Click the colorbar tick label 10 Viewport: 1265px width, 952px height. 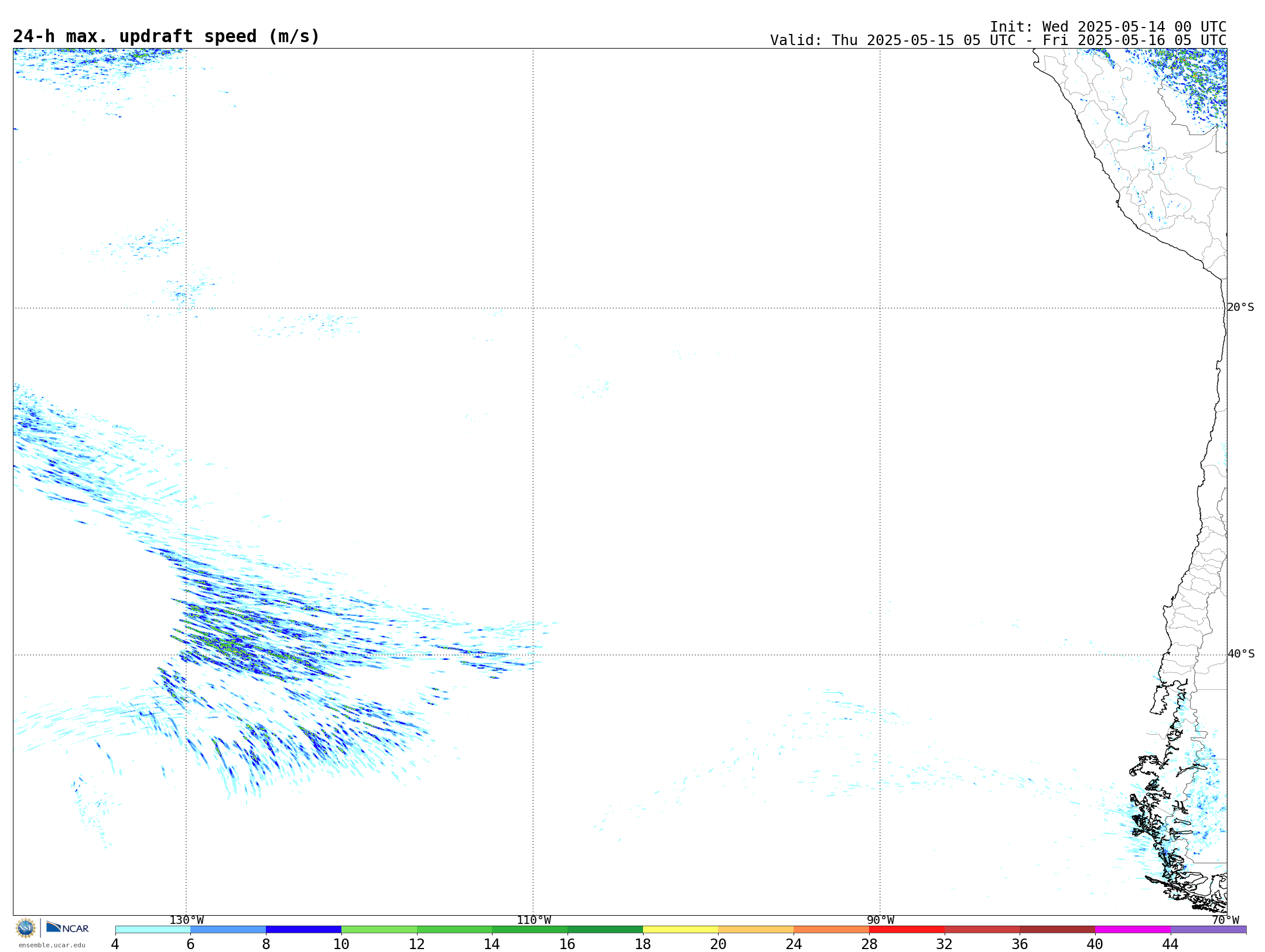point(341,944)
